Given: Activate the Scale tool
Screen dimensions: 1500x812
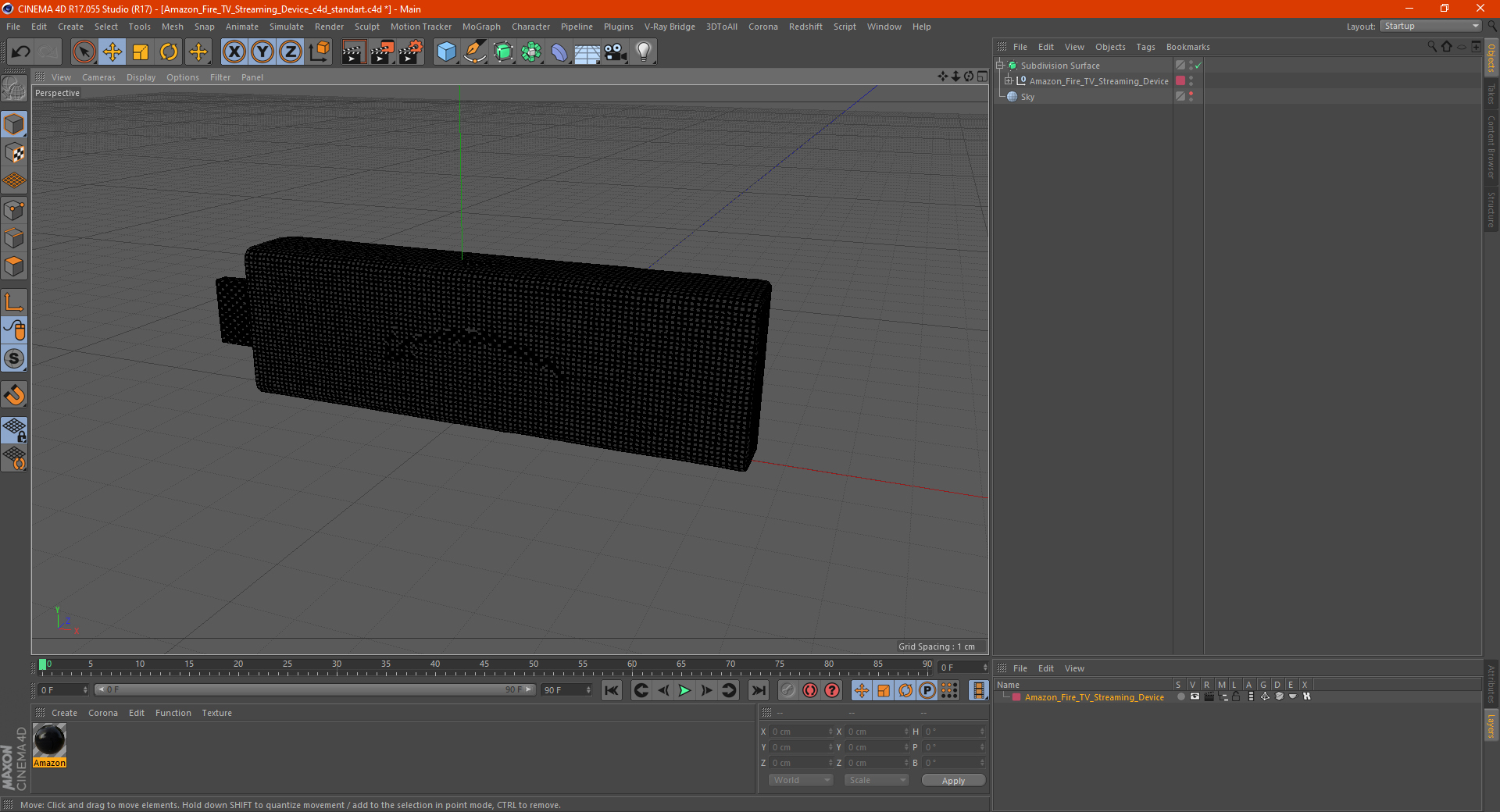Looking at the screenshot, I should click(x=141, y=52).
